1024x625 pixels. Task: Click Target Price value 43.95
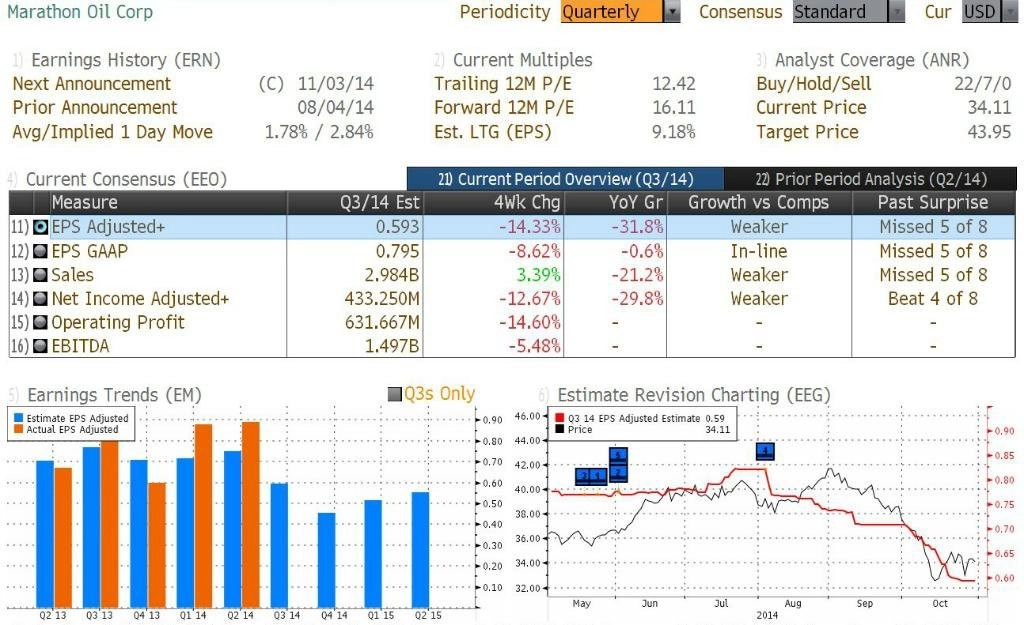coord(989,132)
